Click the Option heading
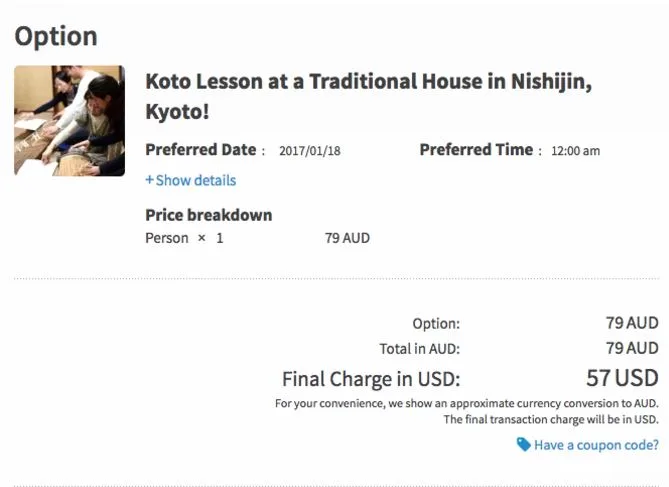This screenshot has height=487, width=669. point(56,36)
